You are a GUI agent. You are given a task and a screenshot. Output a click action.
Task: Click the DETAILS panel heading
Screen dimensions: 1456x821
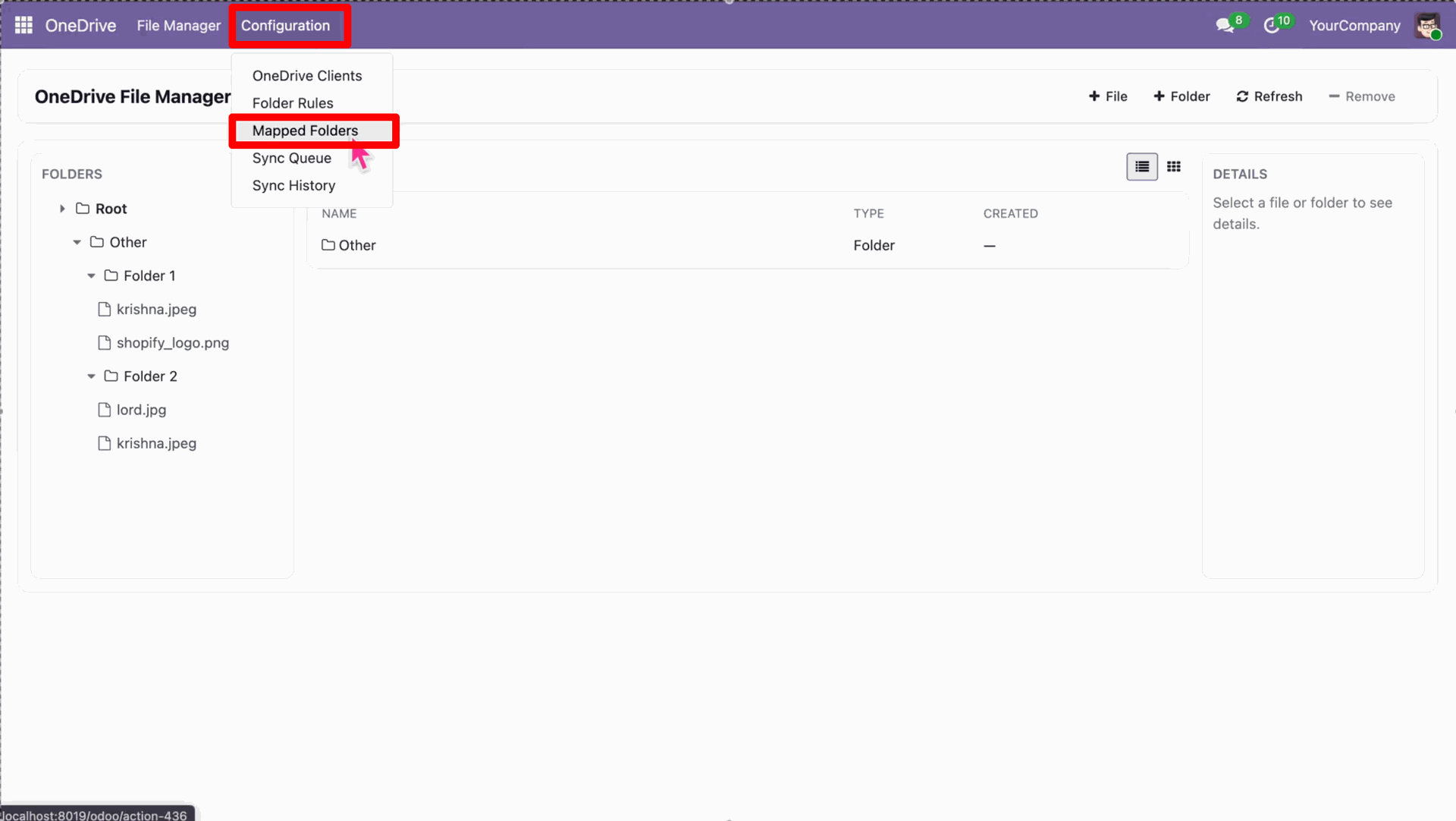1240,175
